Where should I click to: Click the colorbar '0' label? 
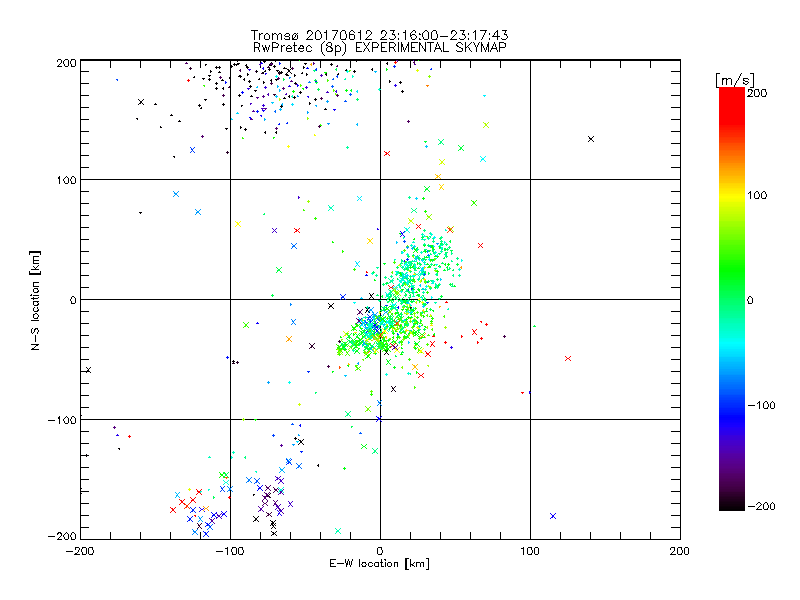tap(750, 300)
